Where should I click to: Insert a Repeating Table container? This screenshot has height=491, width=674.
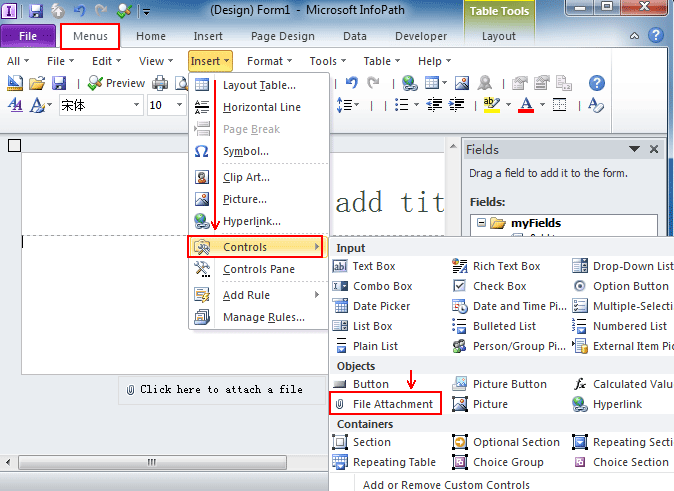click(x=385, y=462)
